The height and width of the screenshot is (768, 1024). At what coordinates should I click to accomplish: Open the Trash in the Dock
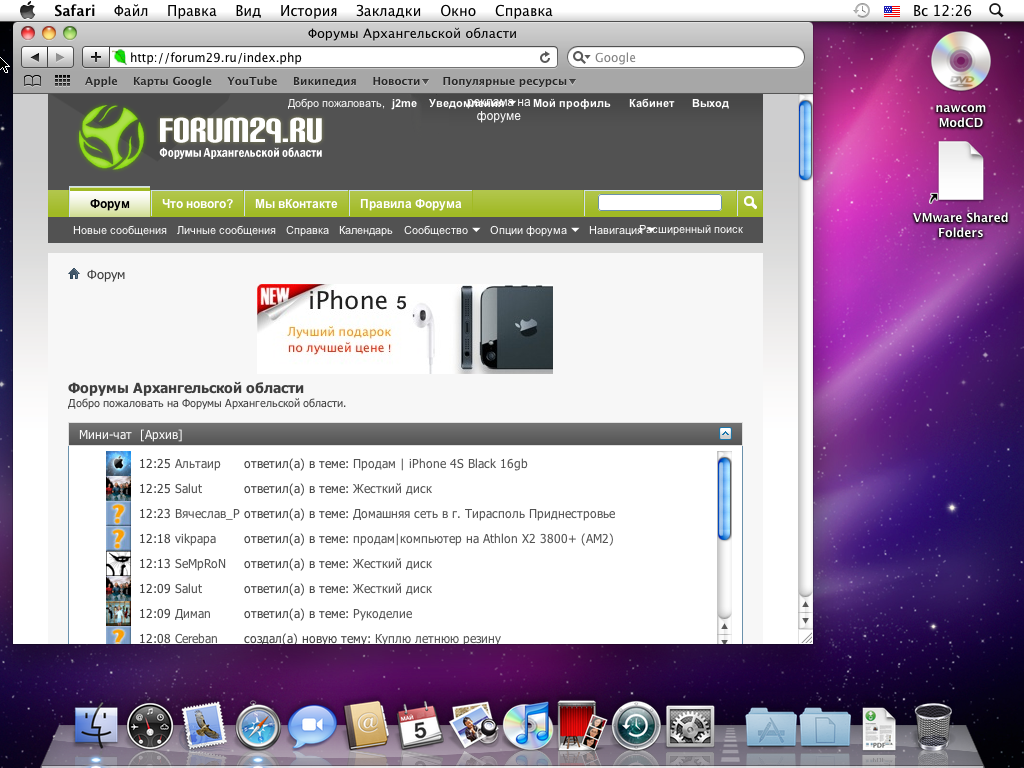point(933,726)
